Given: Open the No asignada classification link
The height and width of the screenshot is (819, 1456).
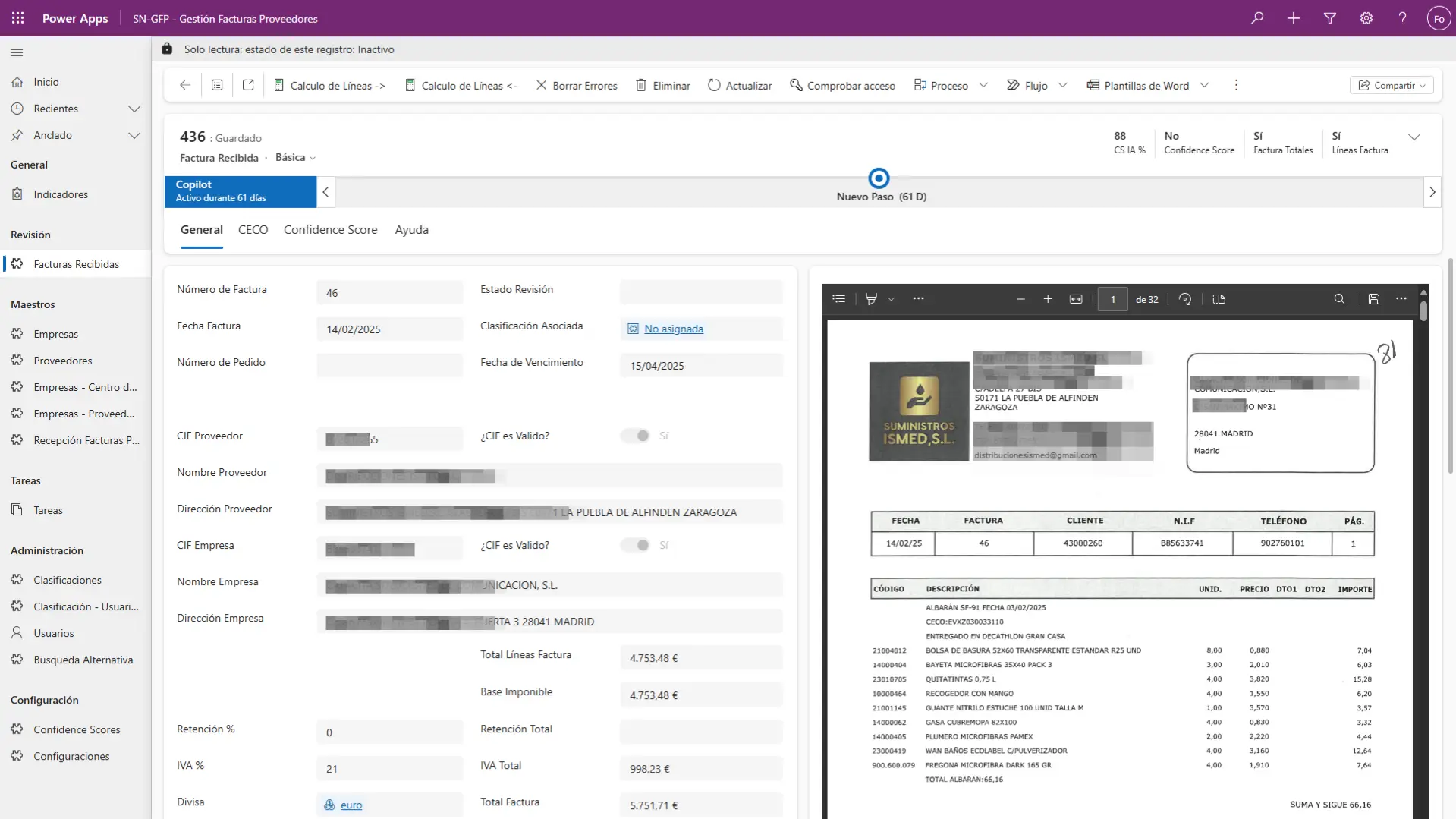Looking at the screenshot, I should coord(673,329).
